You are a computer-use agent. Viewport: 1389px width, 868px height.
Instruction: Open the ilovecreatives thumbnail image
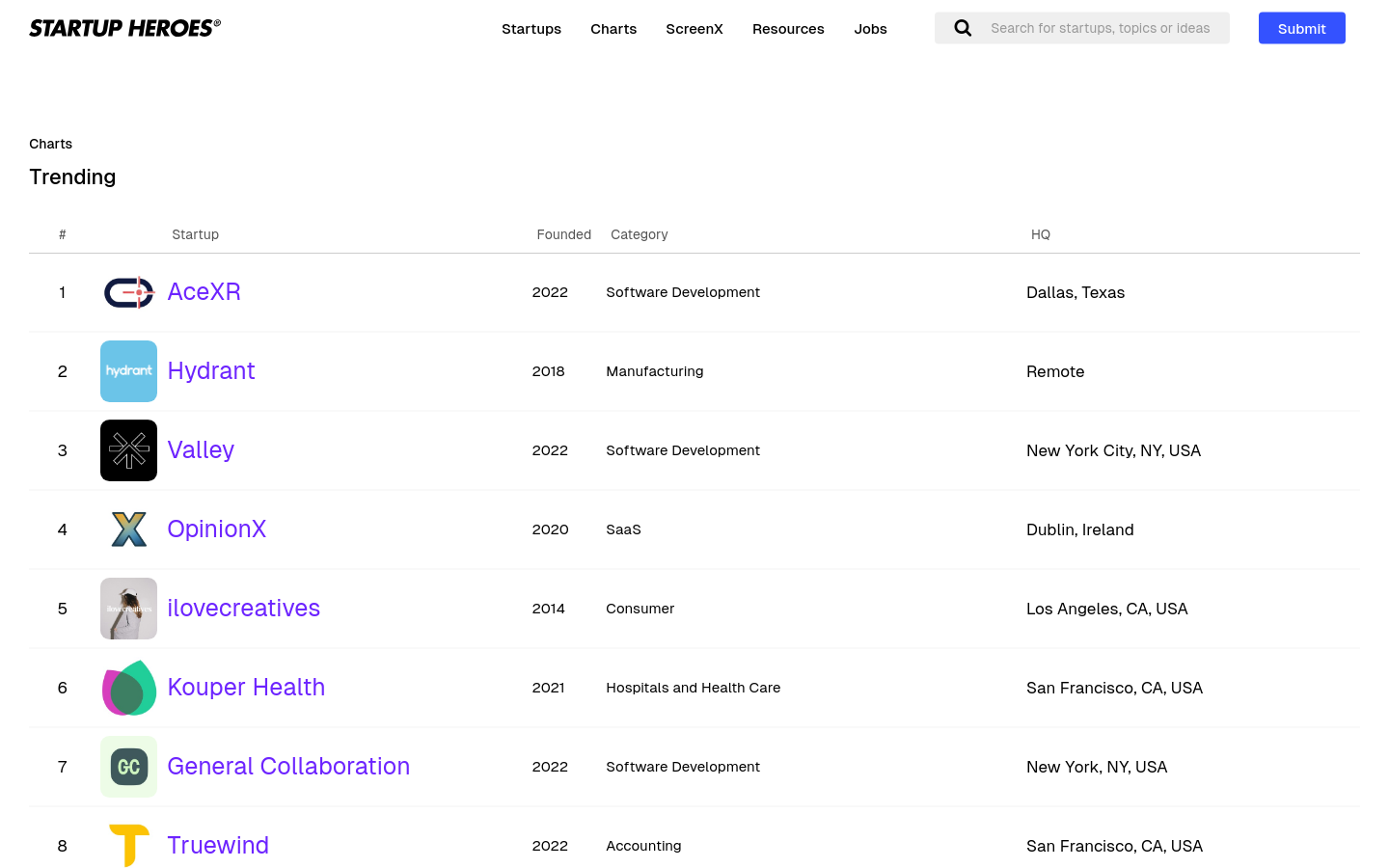[x=128, y=609]
